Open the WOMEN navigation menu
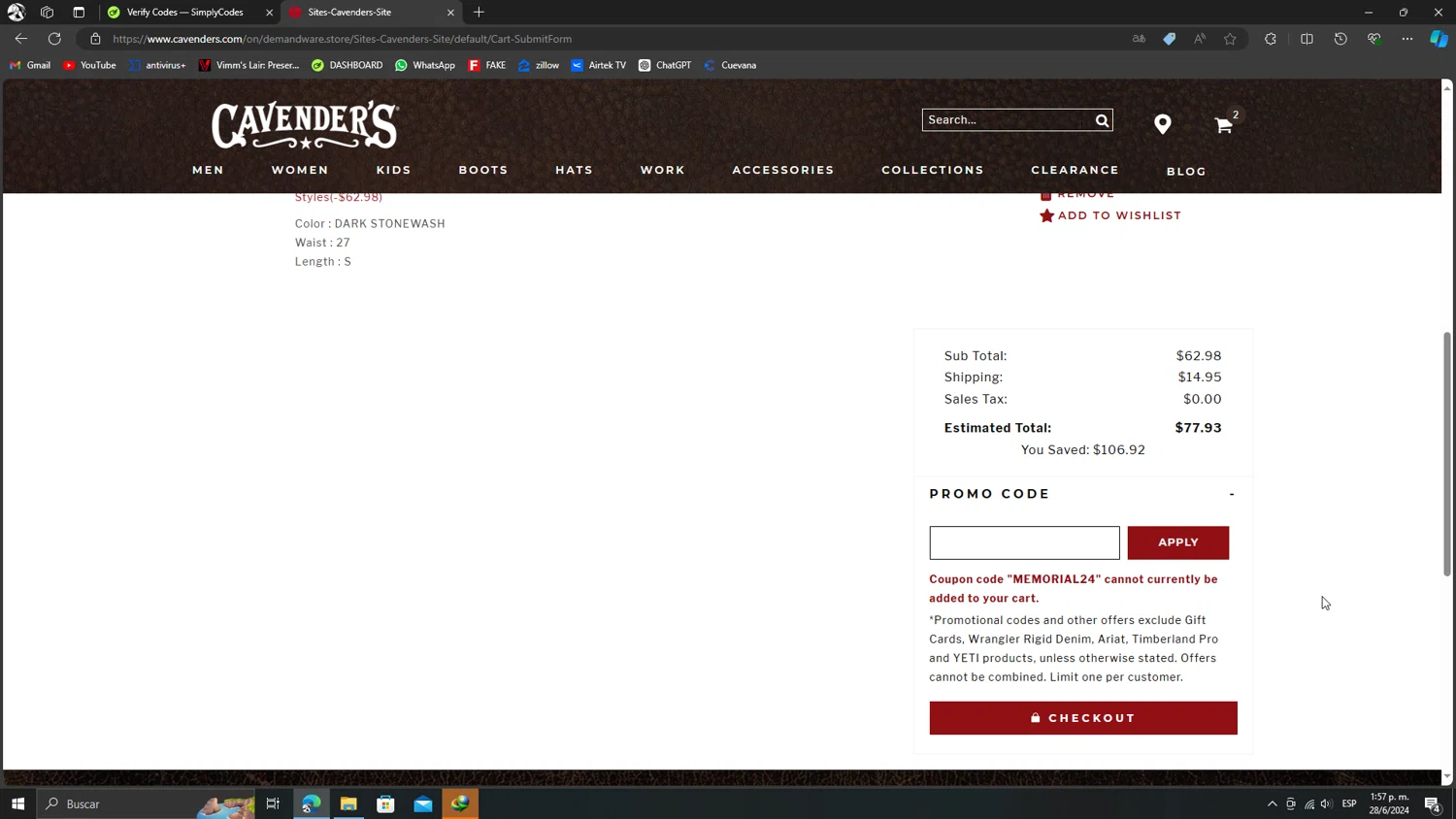This screenshot has height=819, width=1456. (x=300, y=170)
